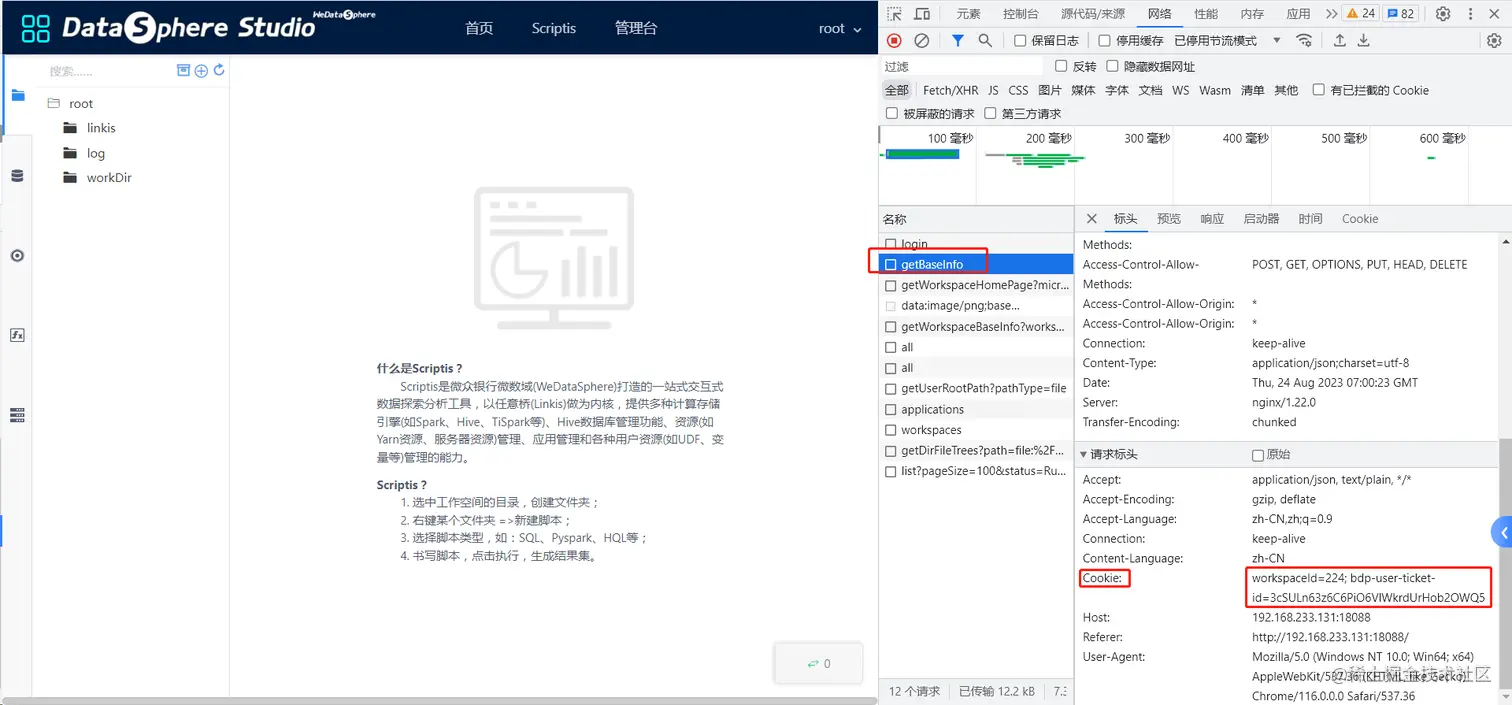The height and width of the screenshot is (705, 1512).
Task: Click the DataSphere Studio grid logo icon
Action: (x=36, y=27)
